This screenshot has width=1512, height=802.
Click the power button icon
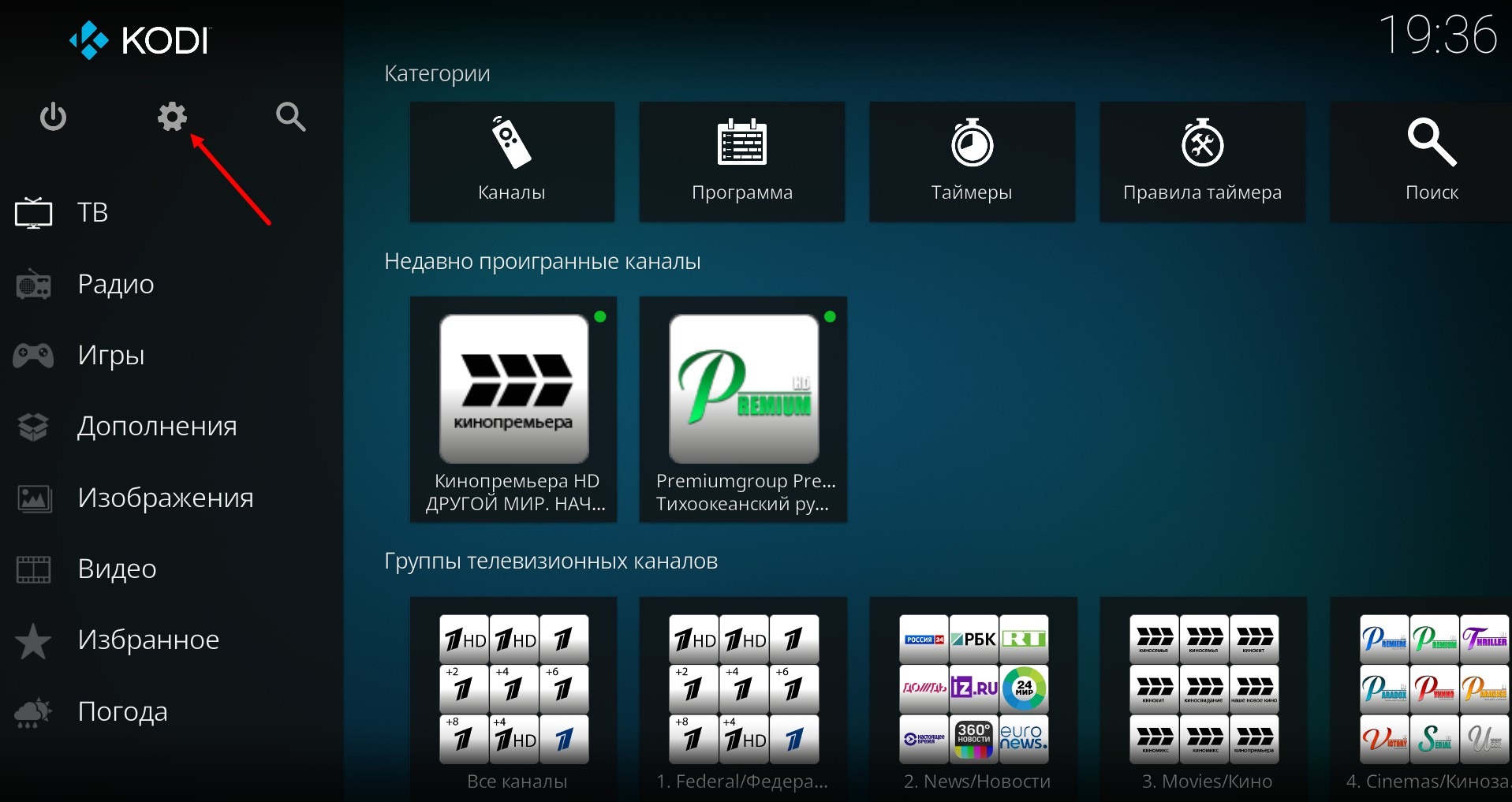click(53, 118)
